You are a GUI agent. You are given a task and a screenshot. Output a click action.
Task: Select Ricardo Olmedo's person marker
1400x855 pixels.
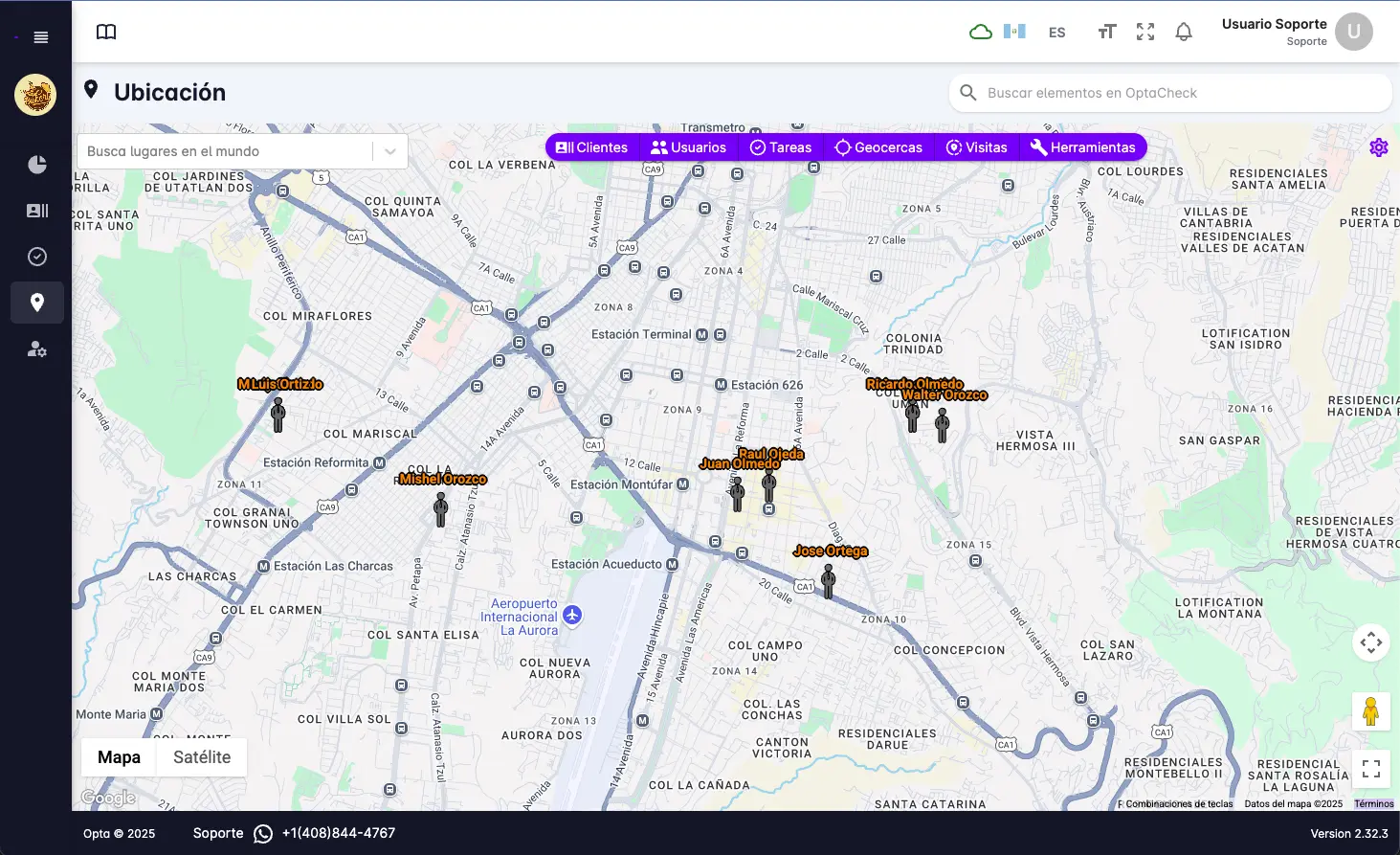pyautogui.click(x=913, y=415)
